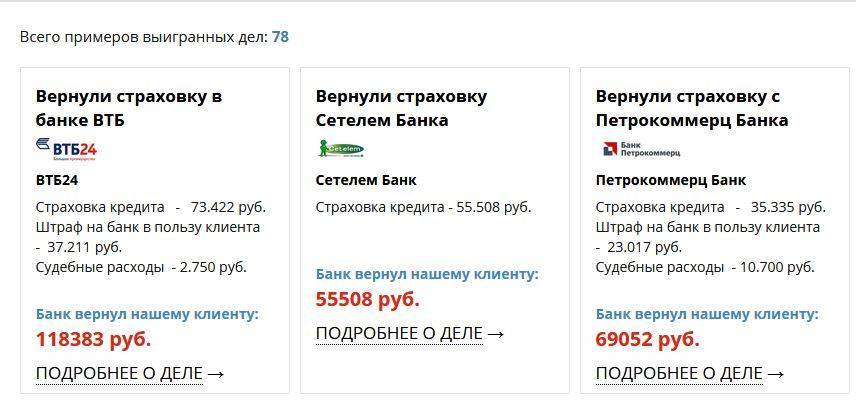Click bold "Сетелем Банк" name below the logo
This screenshot has width=856, height=404.
point(366,180)
